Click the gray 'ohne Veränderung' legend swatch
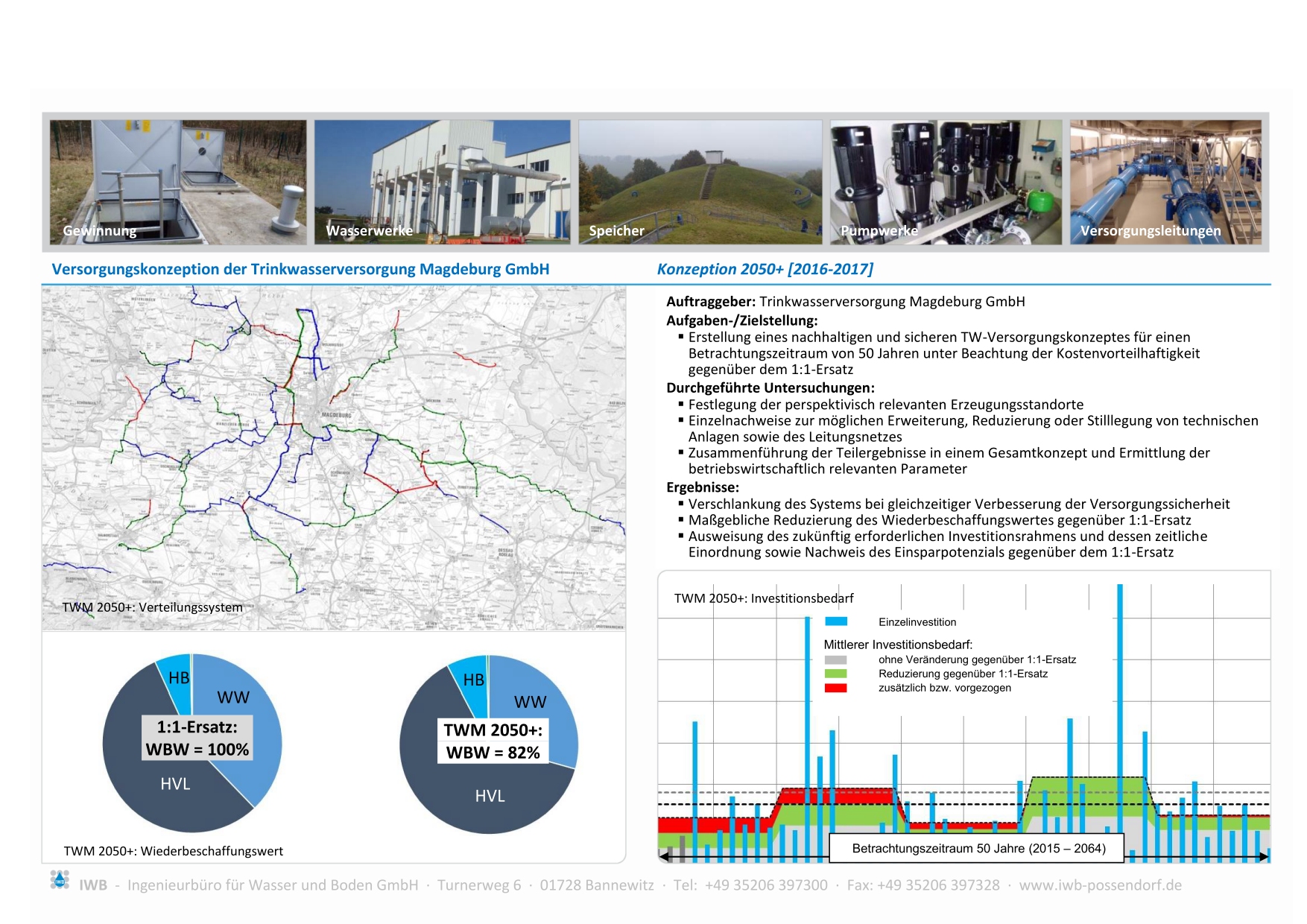 pos(836,659)
